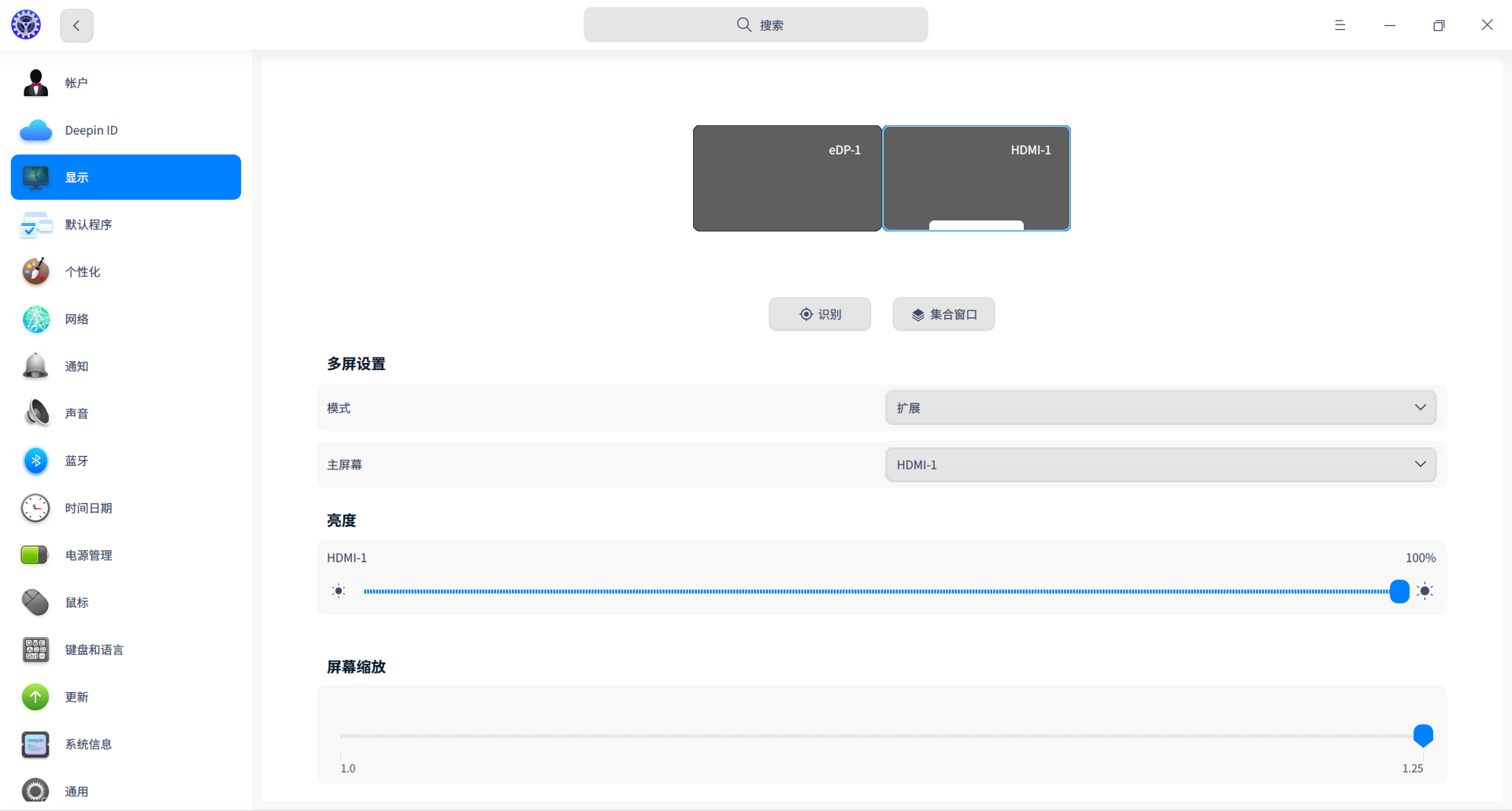Open 通用 general gear icon

35,791
